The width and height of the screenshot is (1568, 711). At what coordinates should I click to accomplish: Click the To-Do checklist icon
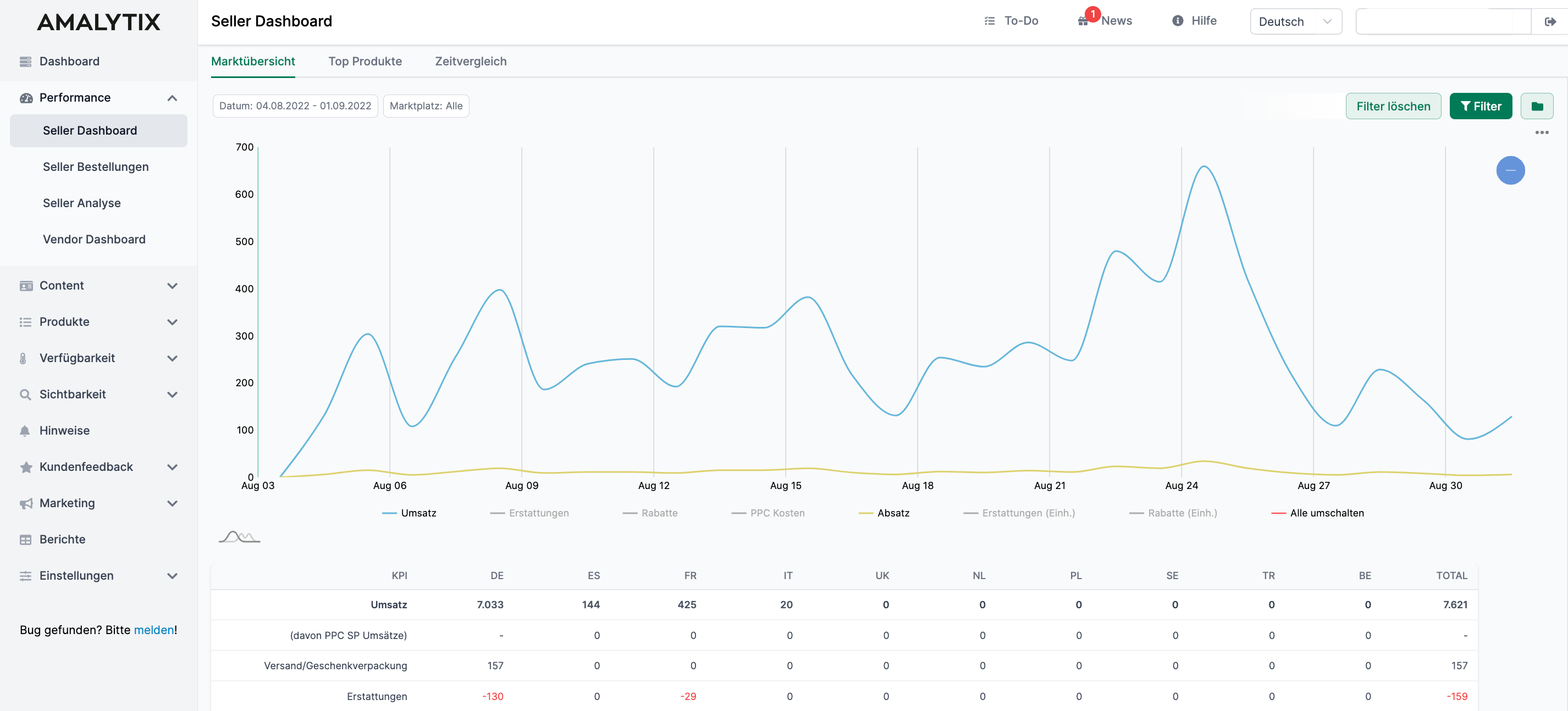pyautogui.click(x=990, y=21)
